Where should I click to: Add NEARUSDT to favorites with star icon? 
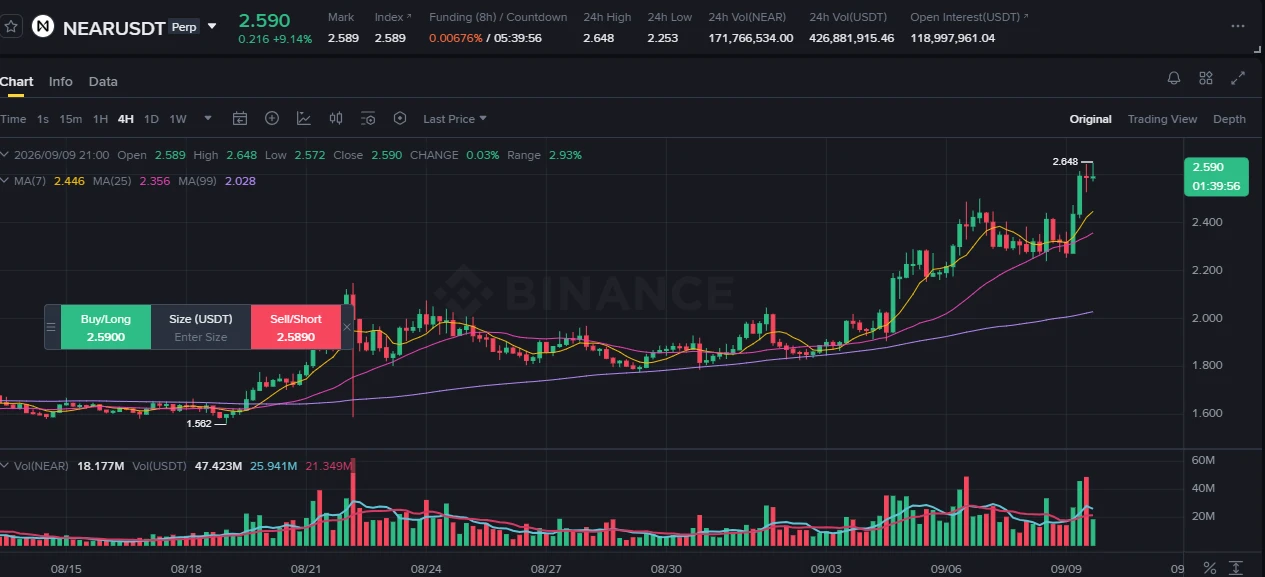[x=11, y=27]
